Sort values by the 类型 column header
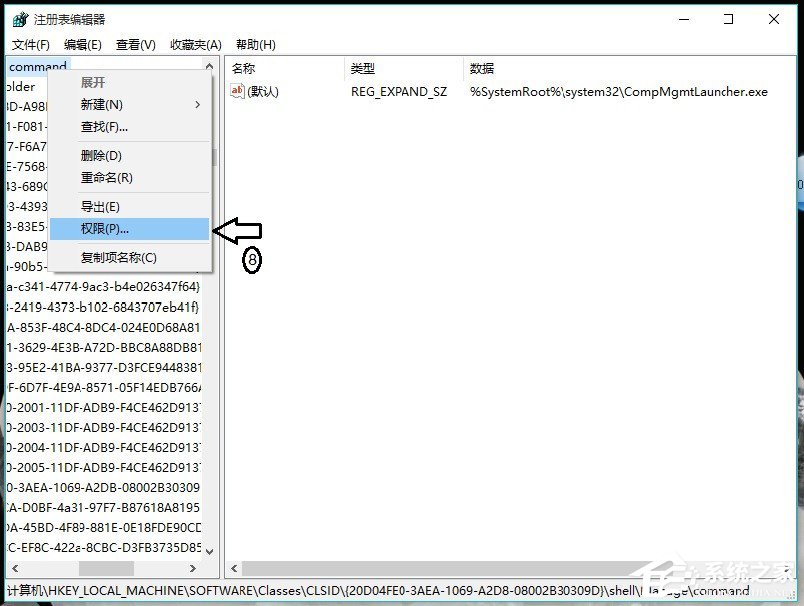Screen dimensions: 804x606 point(362,68)
